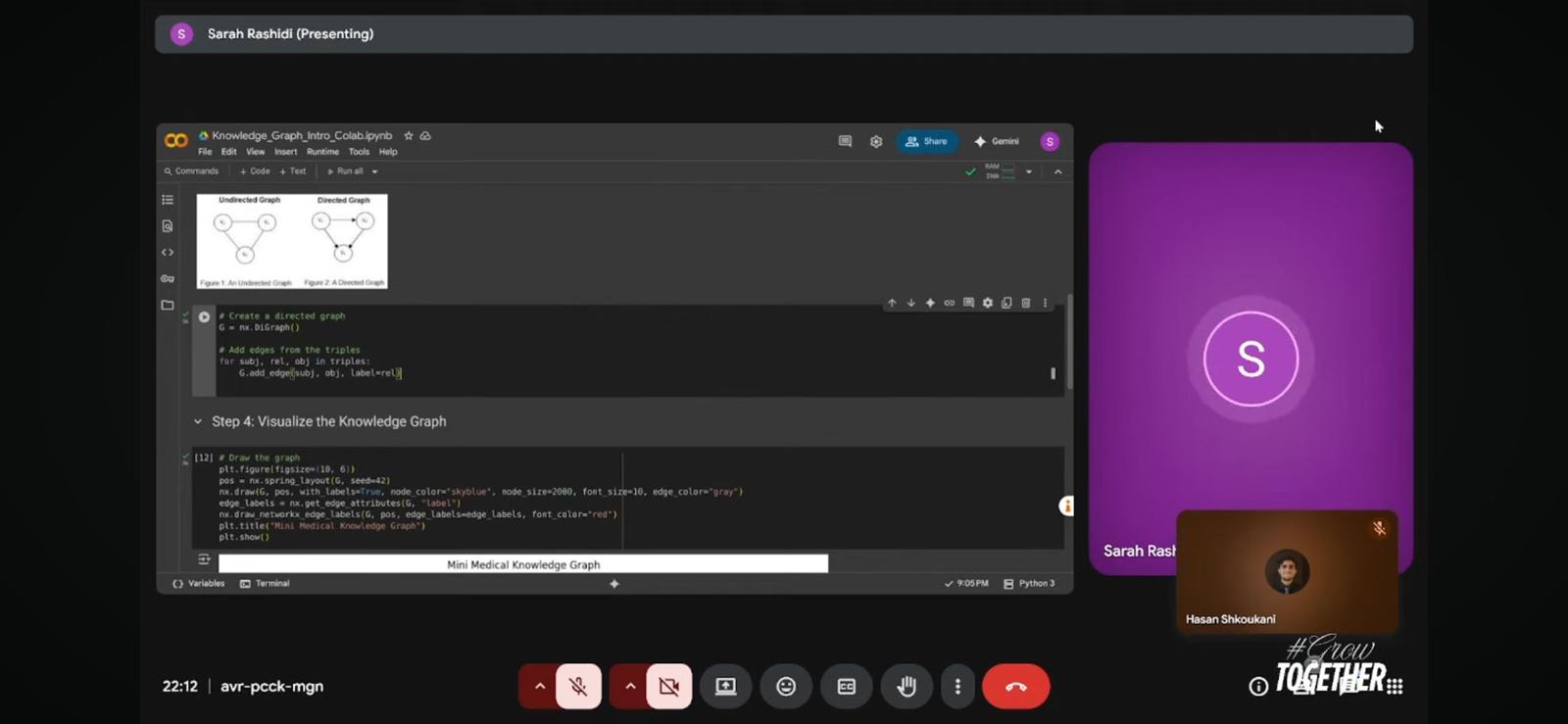Run the directed graph code cell

pos(204,317)
